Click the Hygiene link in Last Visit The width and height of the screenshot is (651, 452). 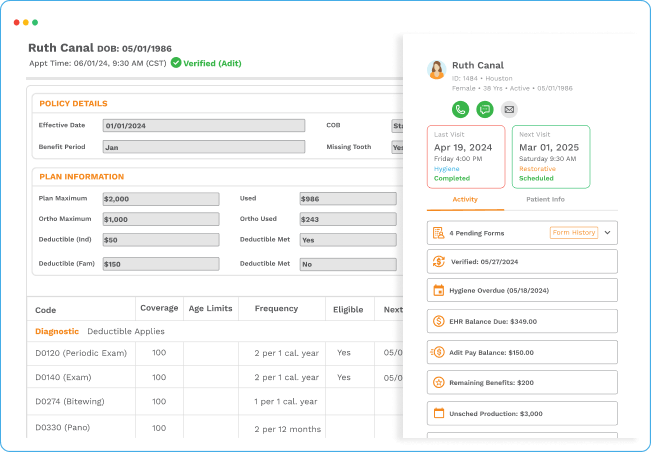[446, 169]
